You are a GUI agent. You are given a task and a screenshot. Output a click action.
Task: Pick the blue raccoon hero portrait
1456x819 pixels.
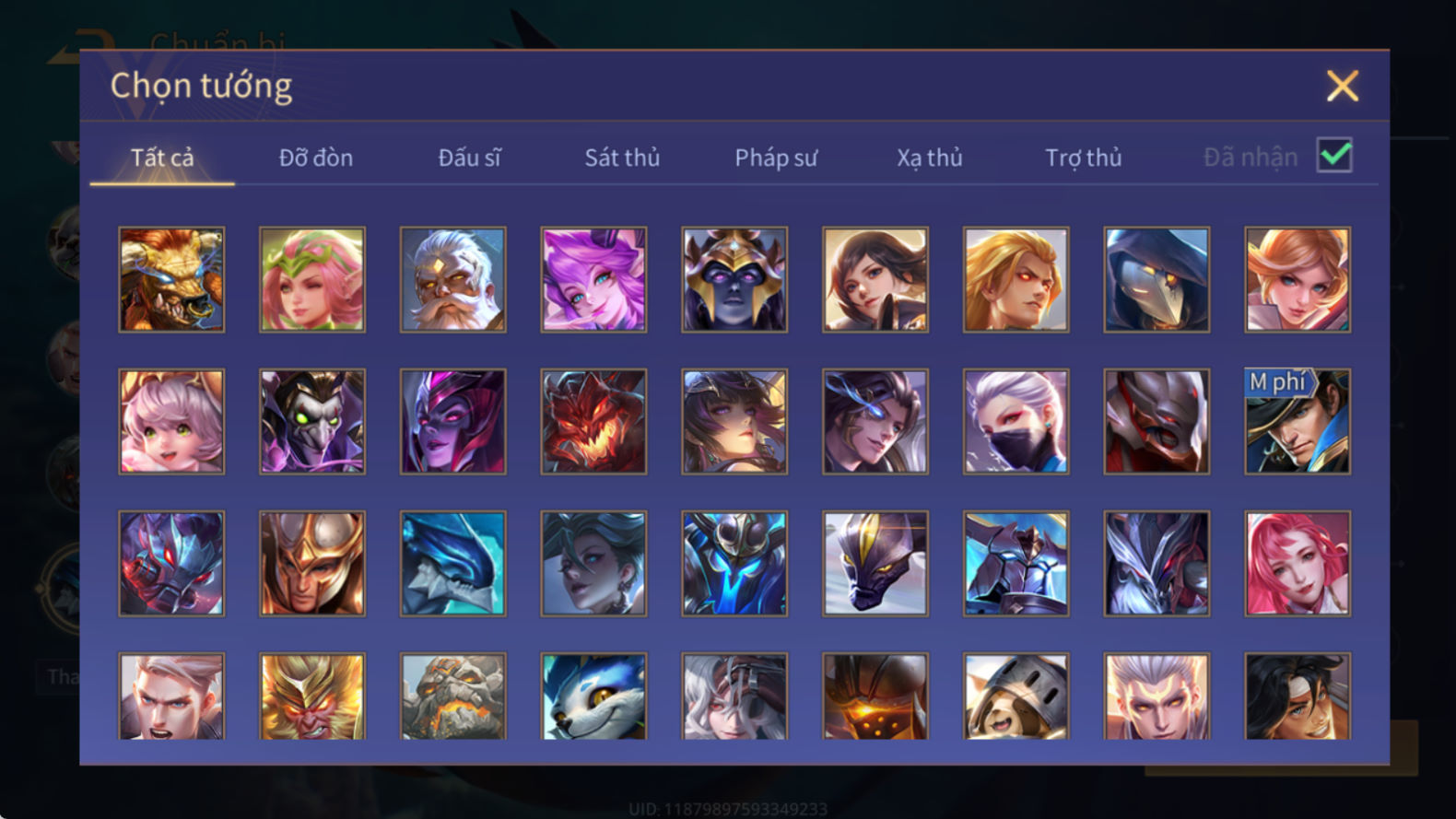[x=593, y=696]
